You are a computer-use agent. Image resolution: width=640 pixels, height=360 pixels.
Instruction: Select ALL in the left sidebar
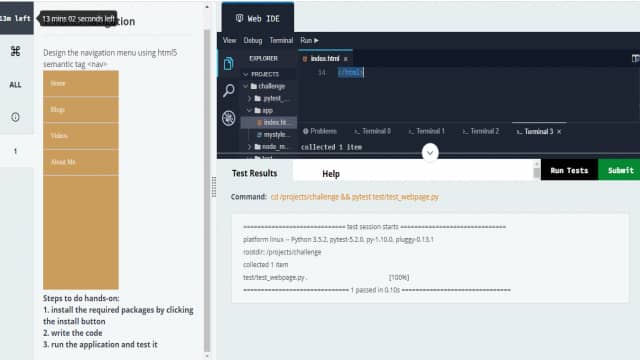(x=15, y=84)
